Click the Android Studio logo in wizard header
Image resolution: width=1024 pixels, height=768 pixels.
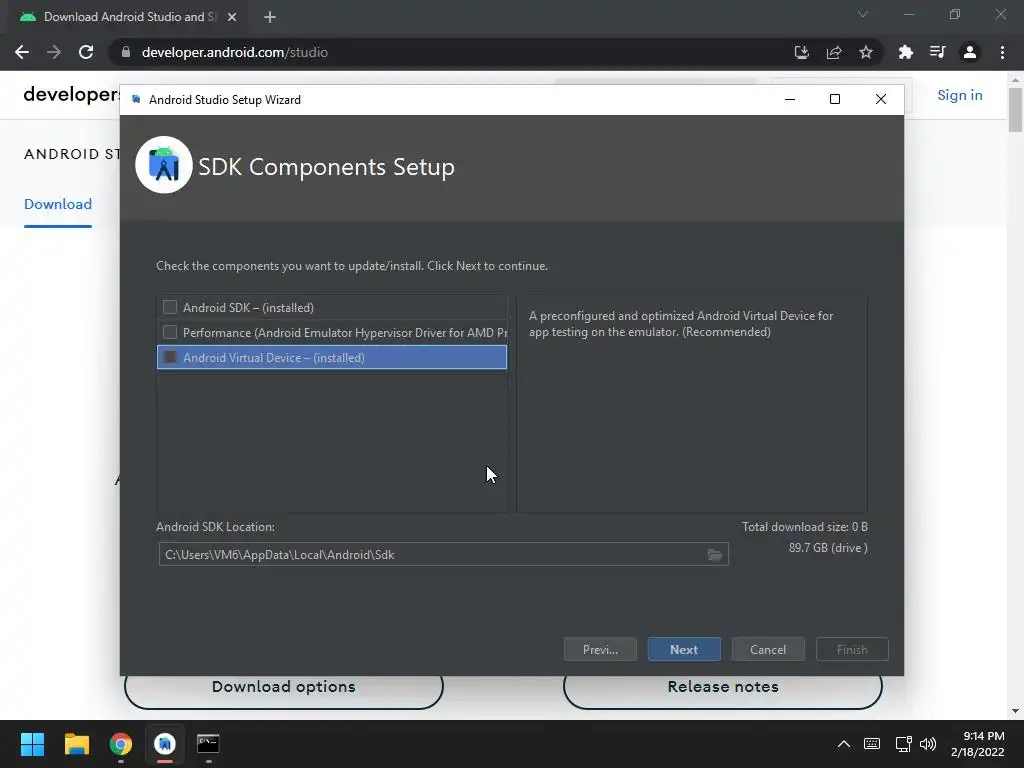click(x=163, y=165)
